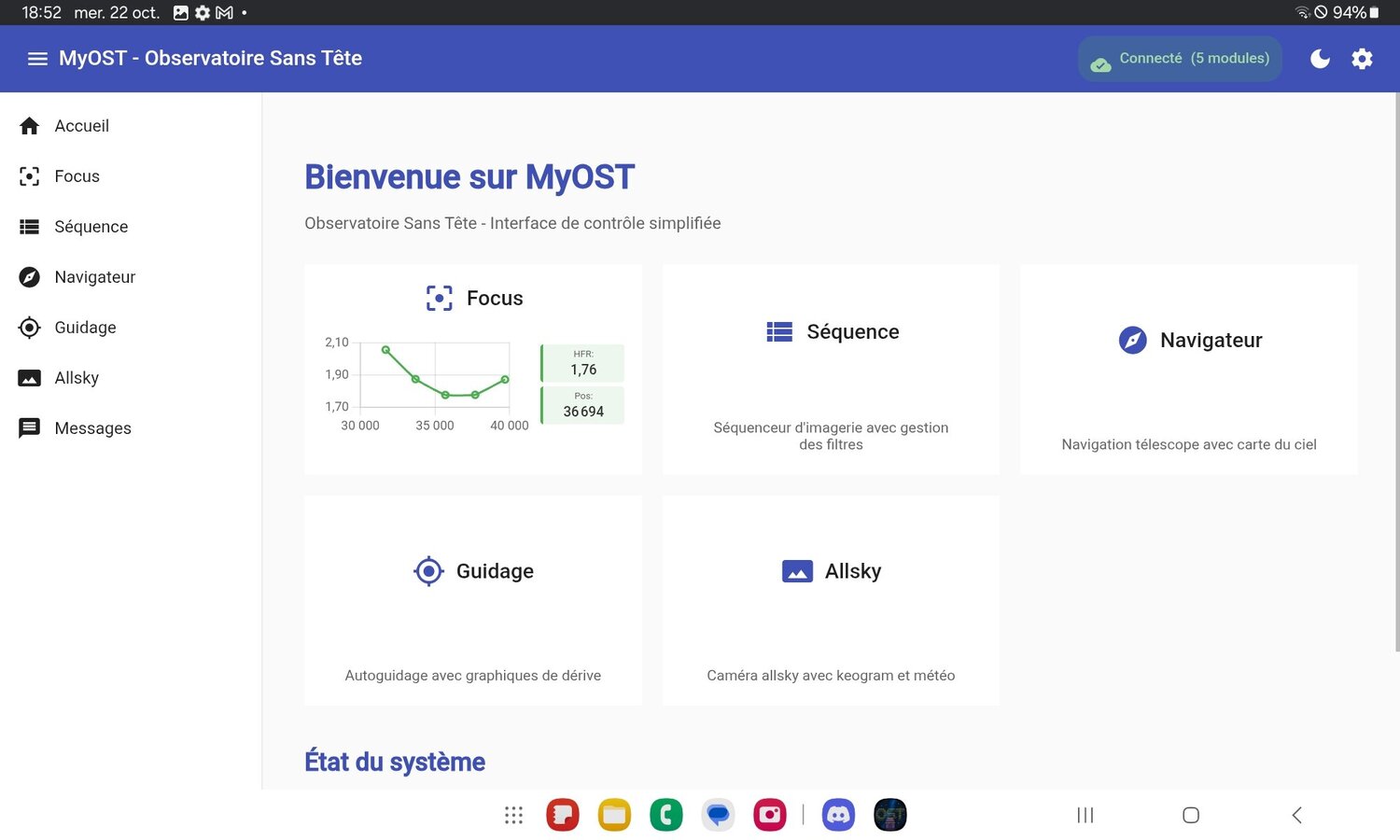Open the Accueil home icon in sidebar
The image size is (1400, 840).
point(29,125)
